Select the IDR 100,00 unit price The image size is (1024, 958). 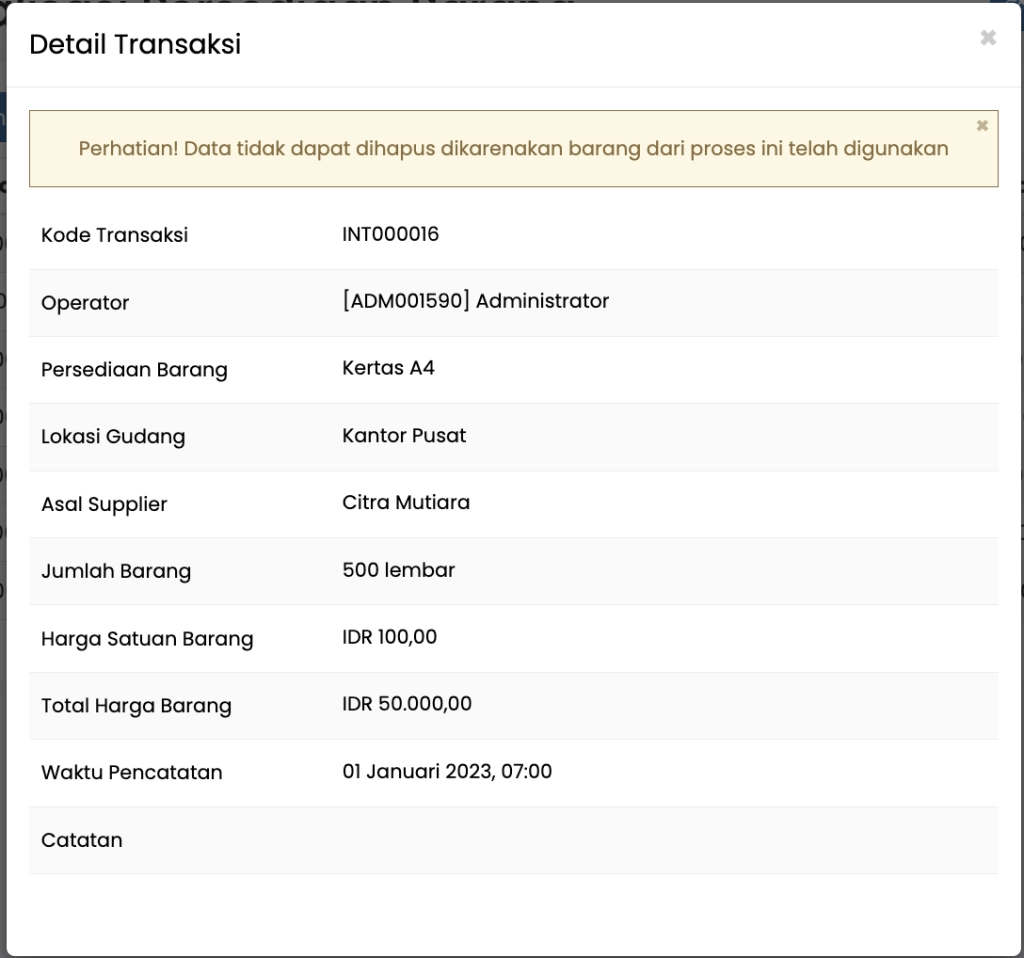389,637
